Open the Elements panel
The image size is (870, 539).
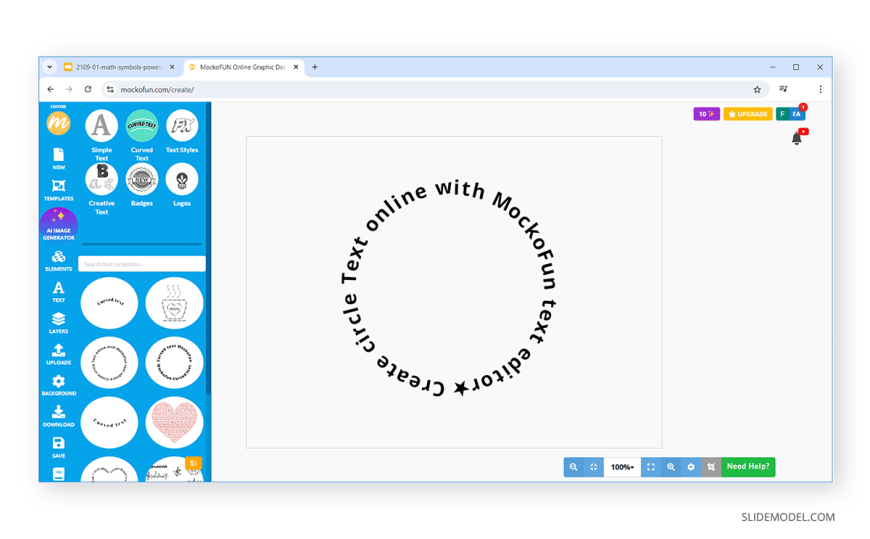(58, 260)
